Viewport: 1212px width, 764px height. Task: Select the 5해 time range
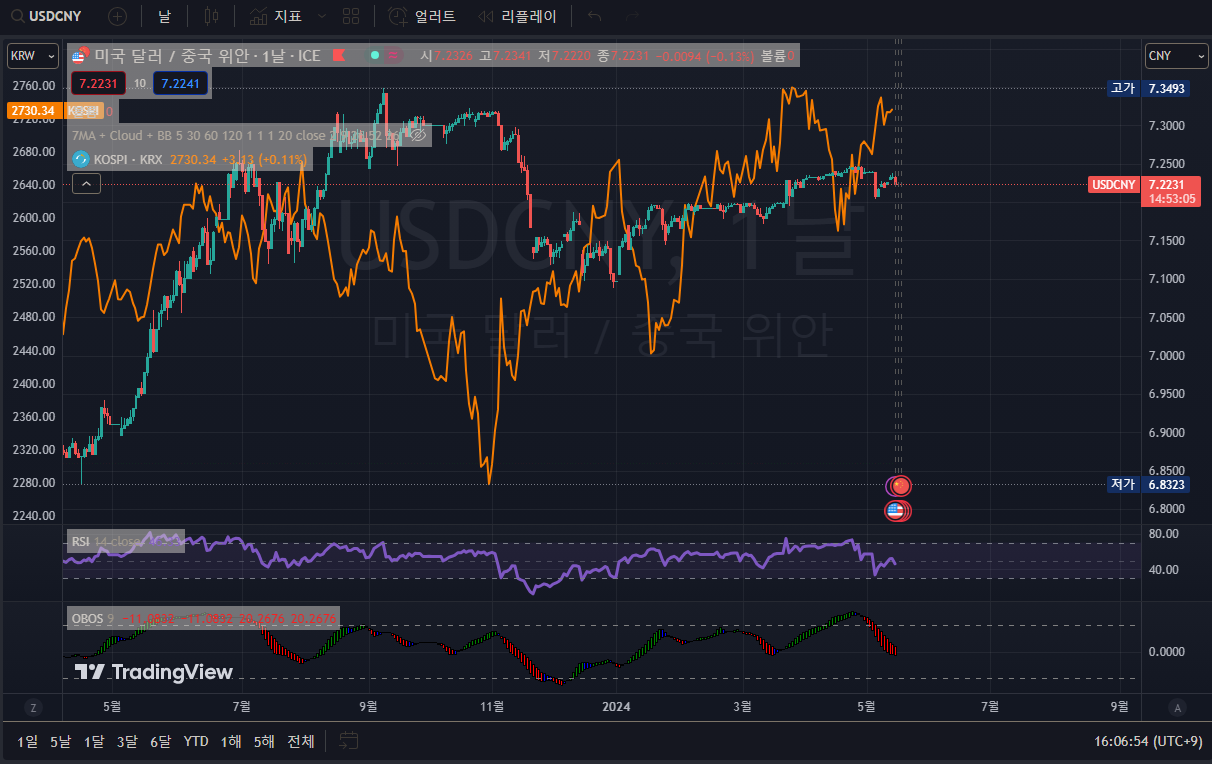click(x=264, y=741)
